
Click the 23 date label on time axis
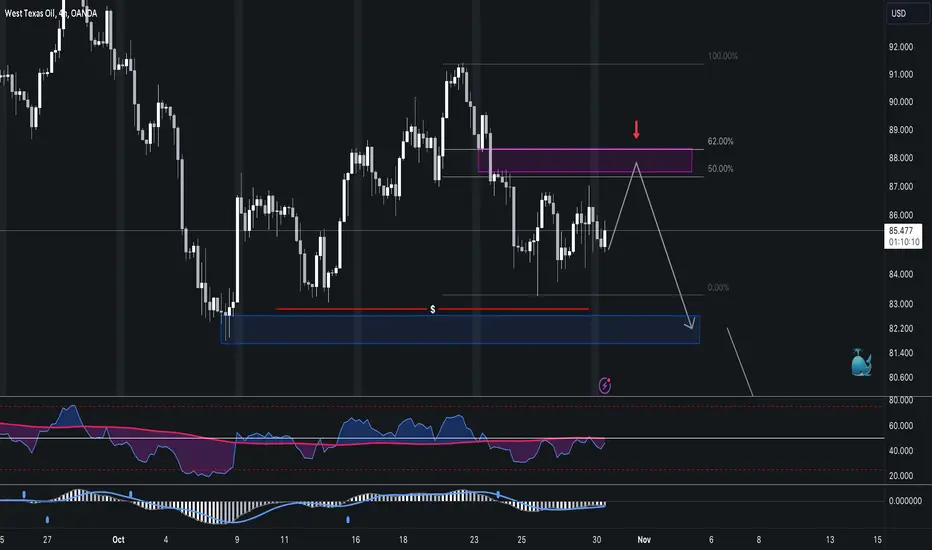pyautogui.click(x=474, y=540)
